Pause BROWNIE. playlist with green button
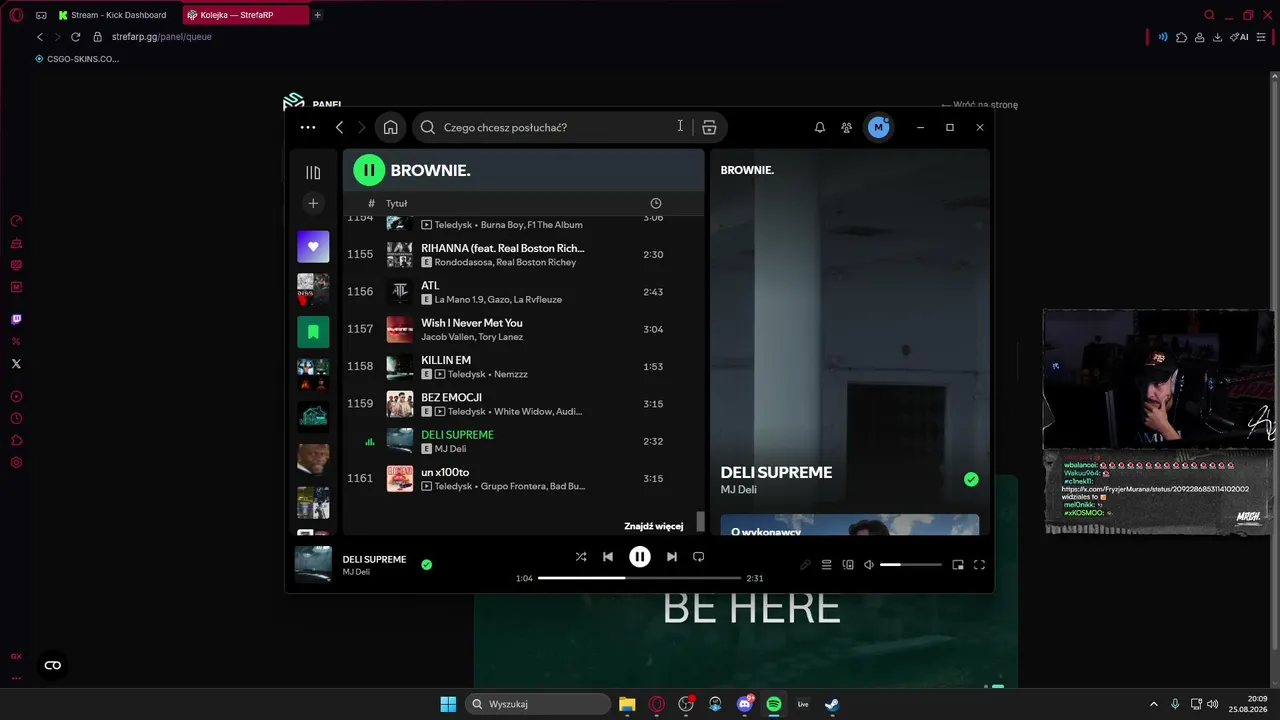The height and width of the screenshot is (720, 1280). click(x=369, y=170)
